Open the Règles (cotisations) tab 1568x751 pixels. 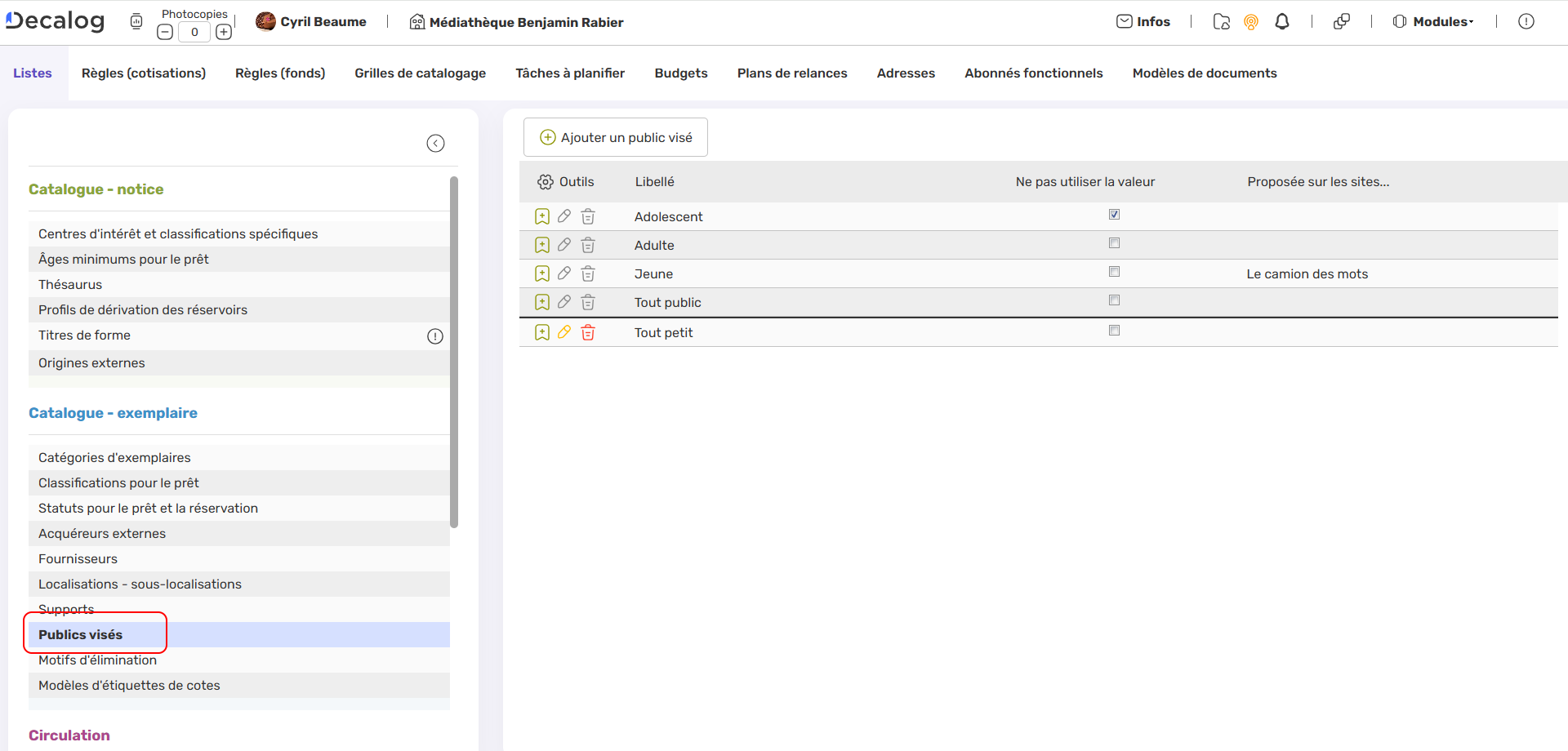(143, 73)
